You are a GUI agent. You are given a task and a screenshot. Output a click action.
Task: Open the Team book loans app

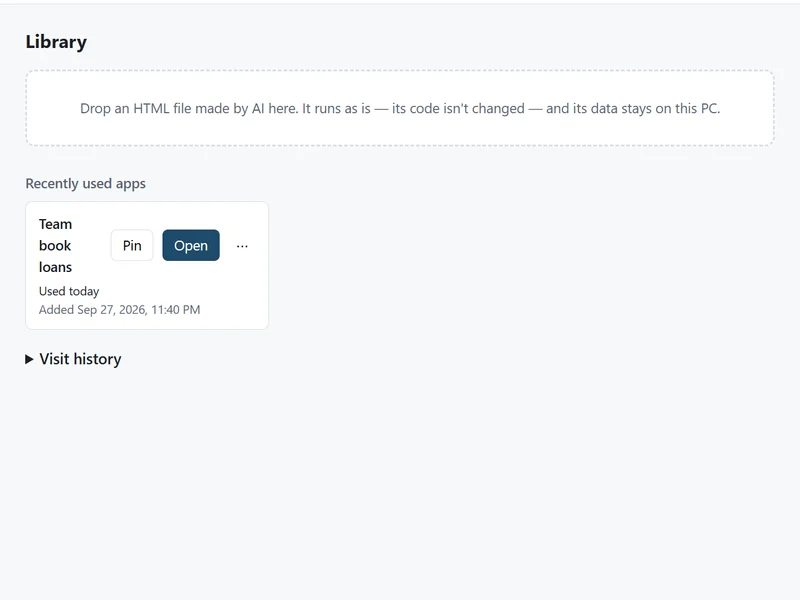[191, 245]
